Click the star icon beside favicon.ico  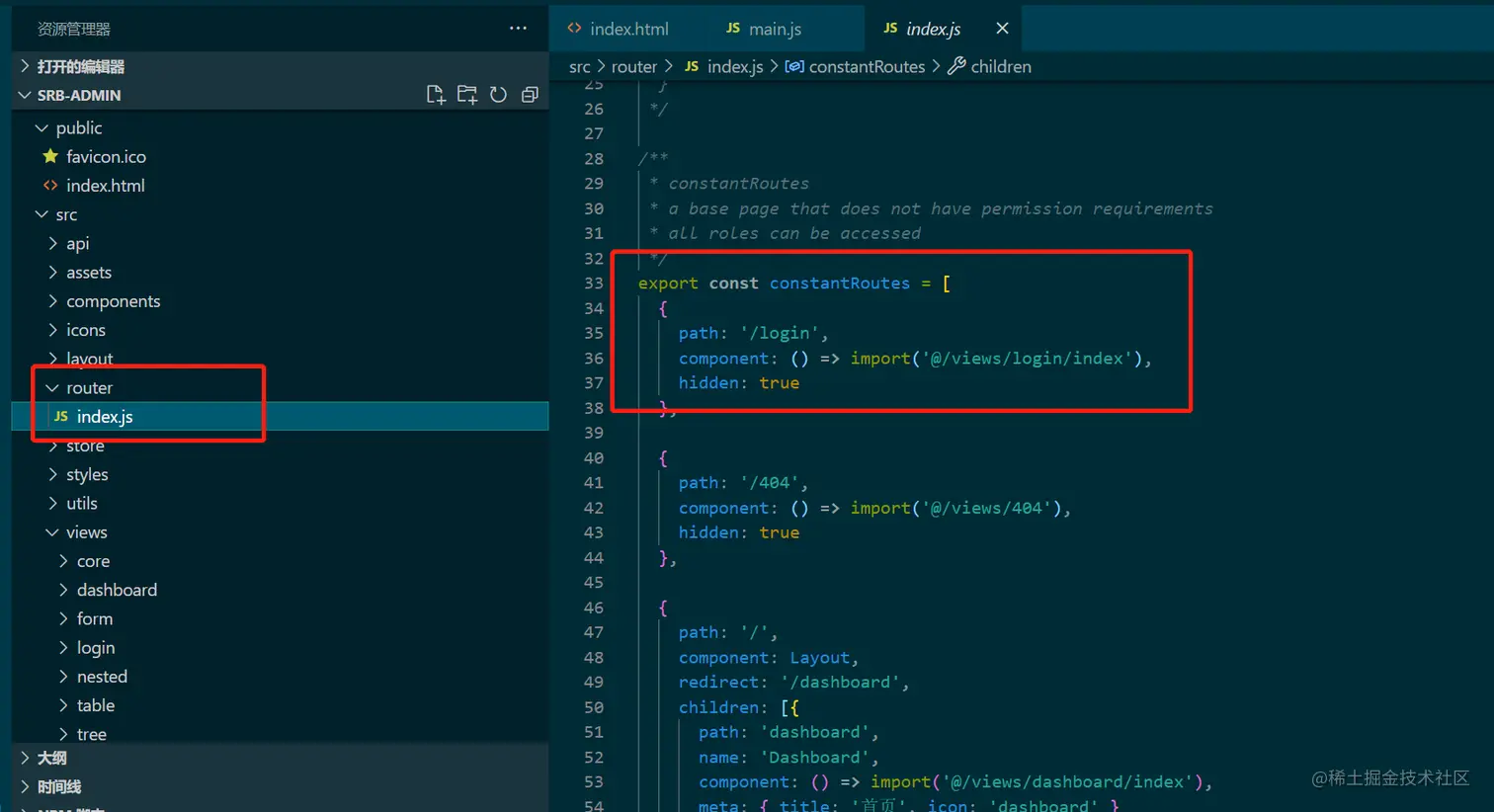point(50,156)
